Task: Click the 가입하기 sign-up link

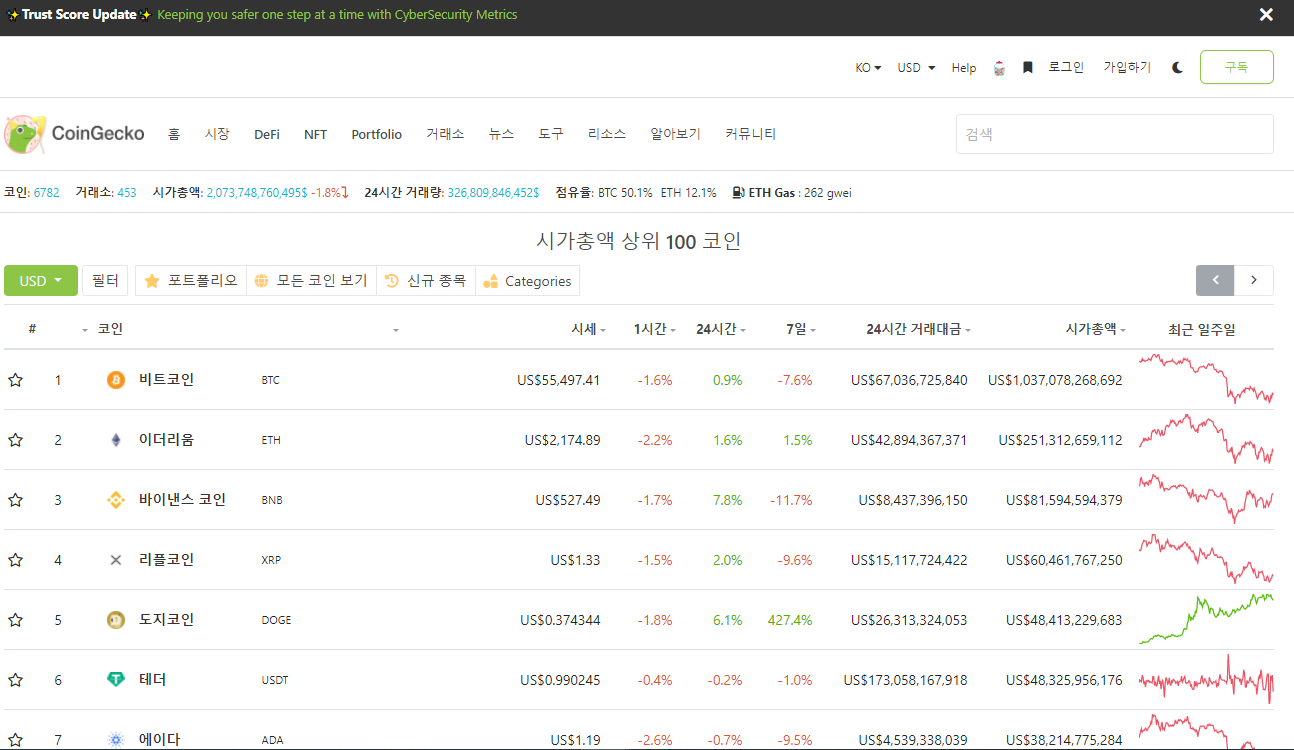Action: click(1127, 68)
